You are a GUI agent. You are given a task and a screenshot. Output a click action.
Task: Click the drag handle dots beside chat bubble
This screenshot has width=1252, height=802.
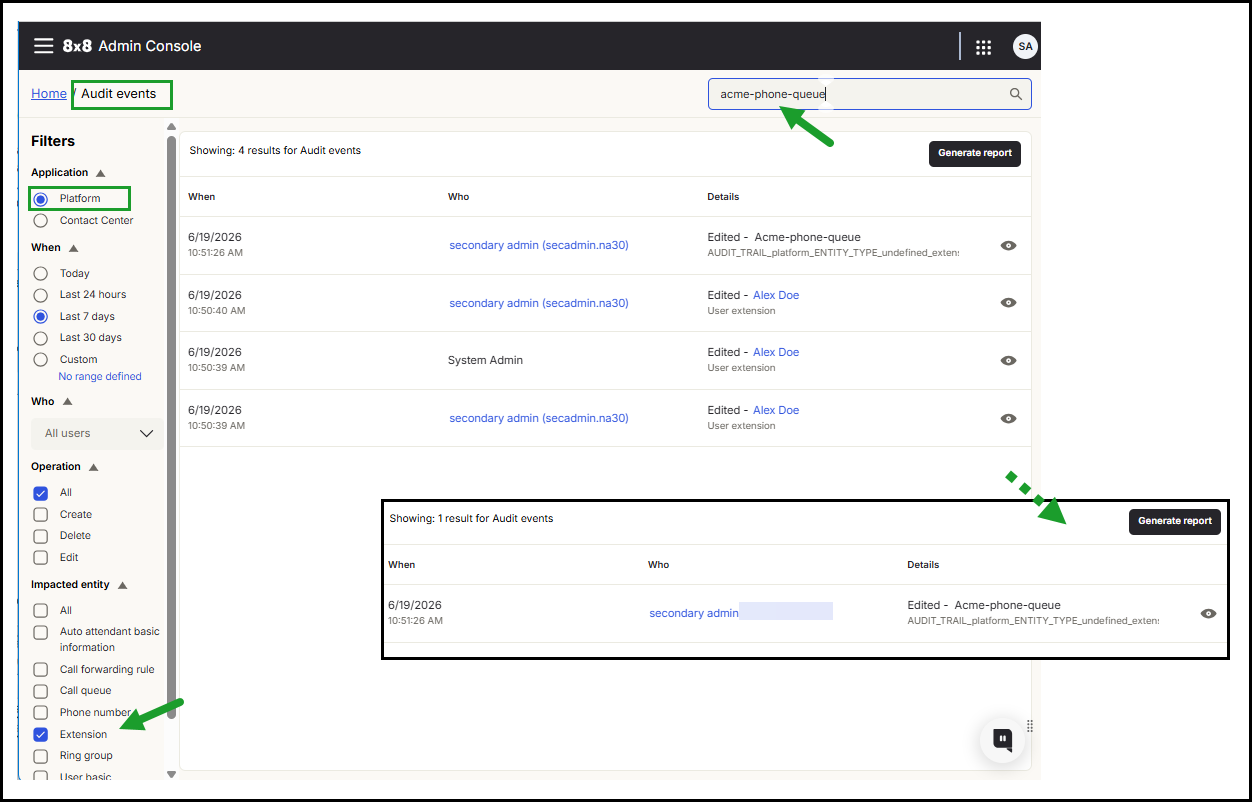pyautogui.click(x=1030, y=726)
